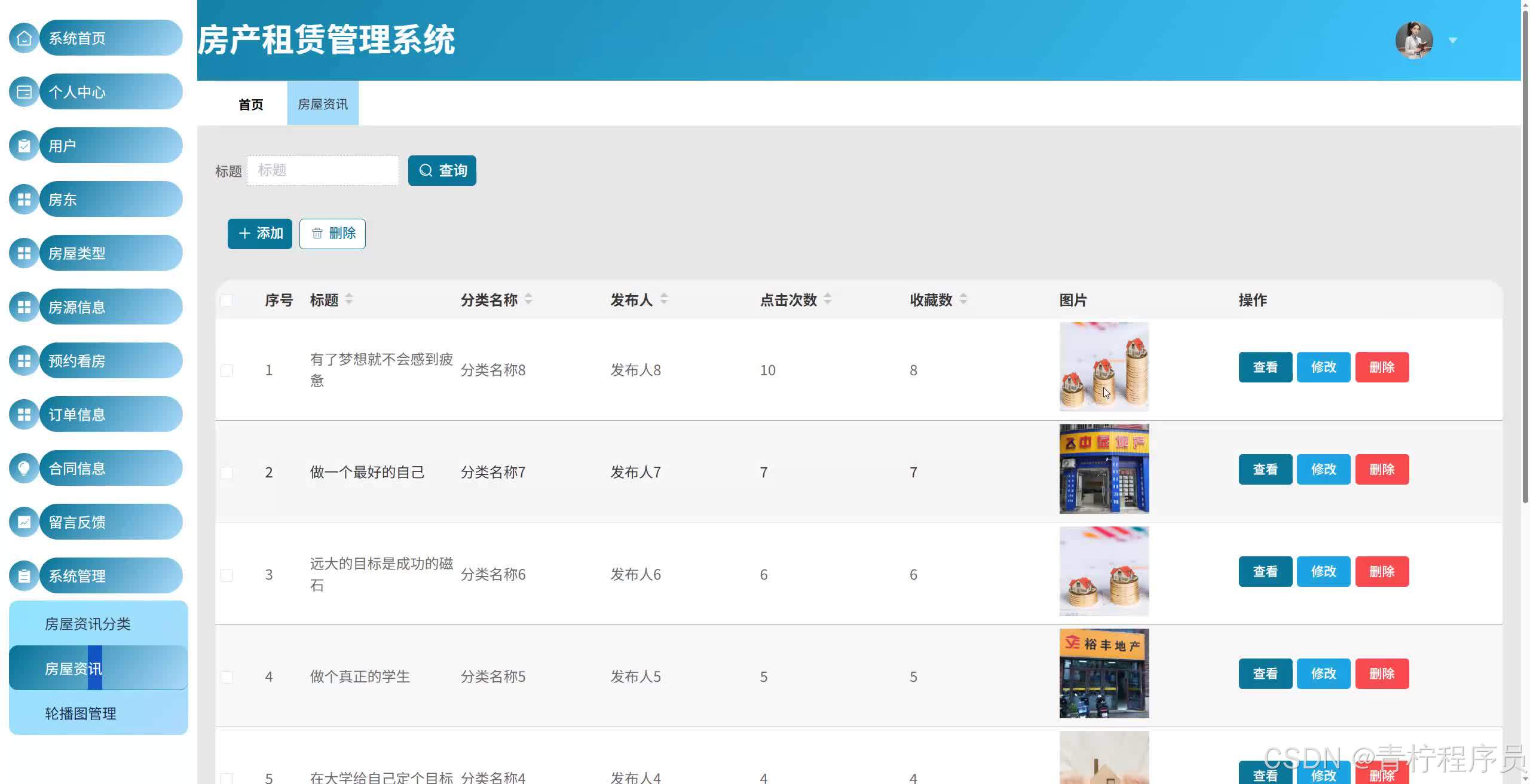The image size is (1530, 784).
Task: Click the chart icon beside 留言反馈
Action: pyautogui.click(x=24, y=522)
